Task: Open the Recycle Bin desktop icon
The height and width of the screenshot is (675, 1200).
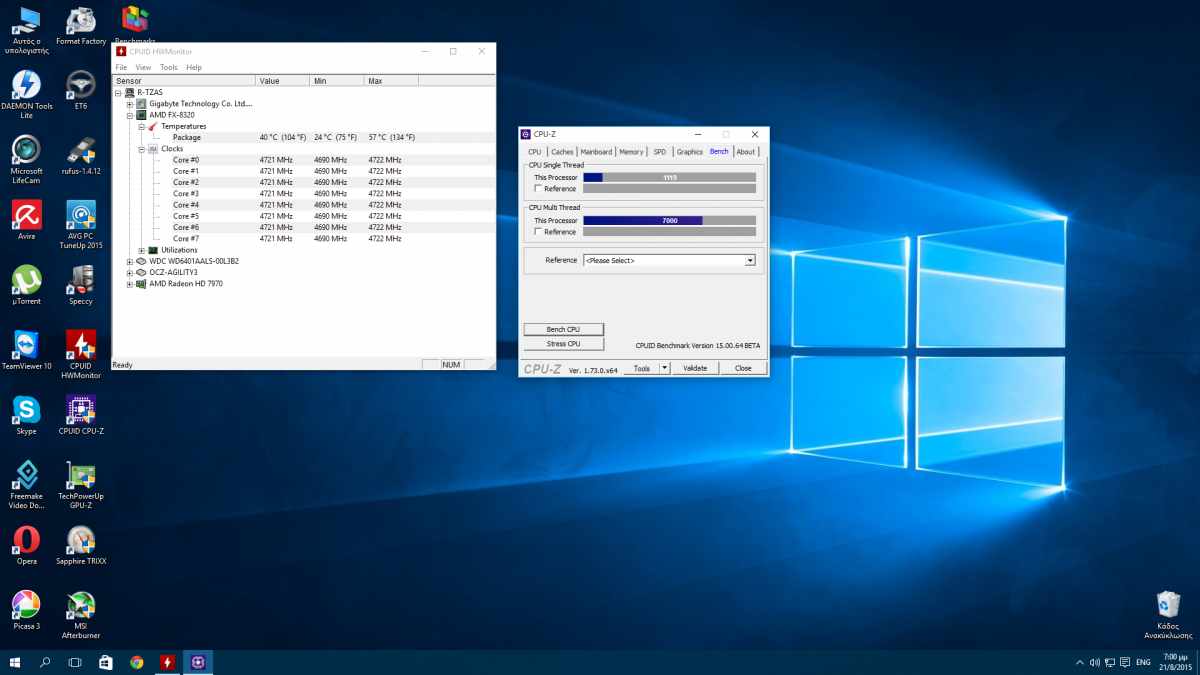Action: pyautogui.click(x=1168, y=615)
